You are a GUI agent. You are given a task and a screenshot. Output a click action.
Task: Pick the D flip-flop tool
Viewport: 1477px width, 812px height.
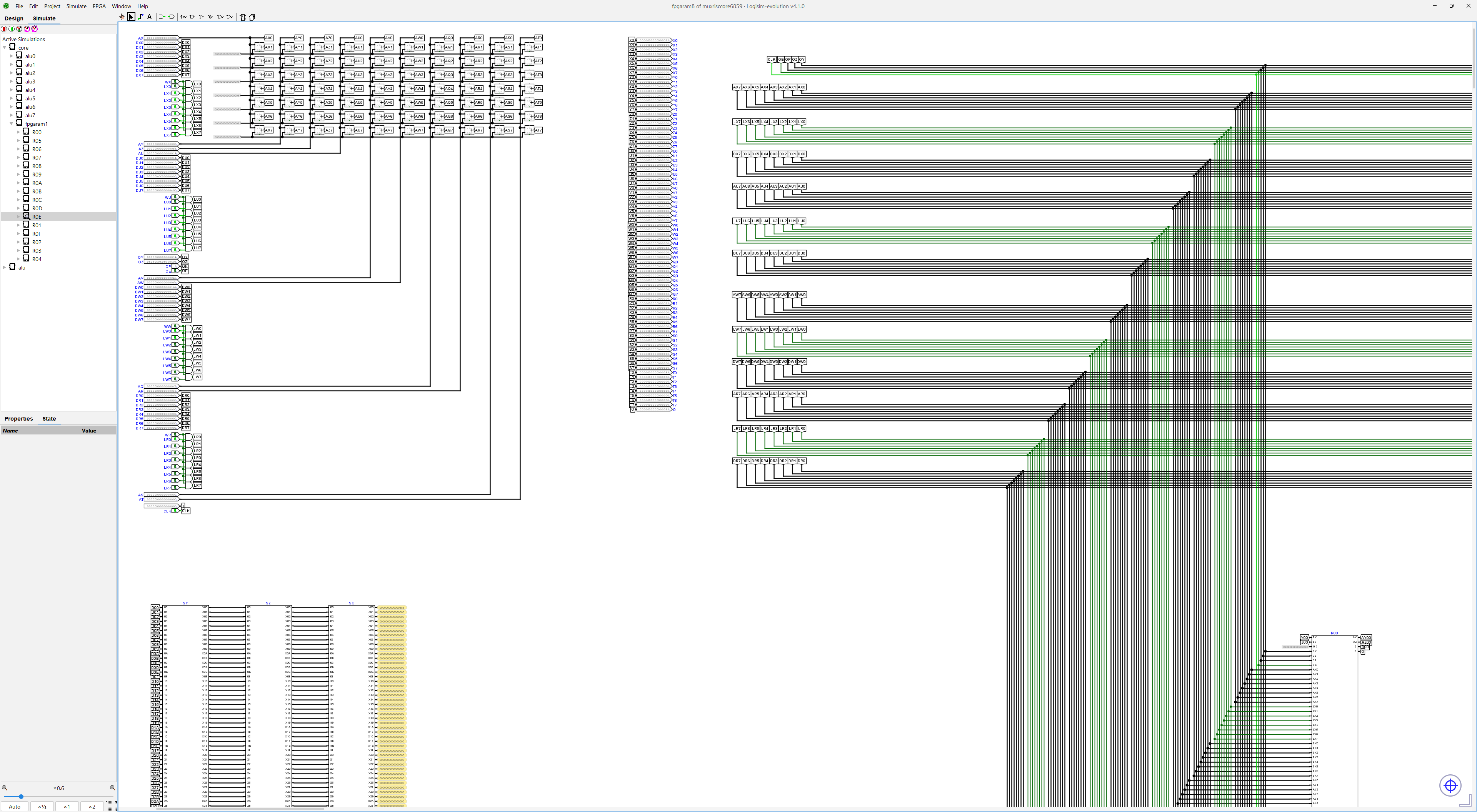pyautogui.click(x=243, y=17)
